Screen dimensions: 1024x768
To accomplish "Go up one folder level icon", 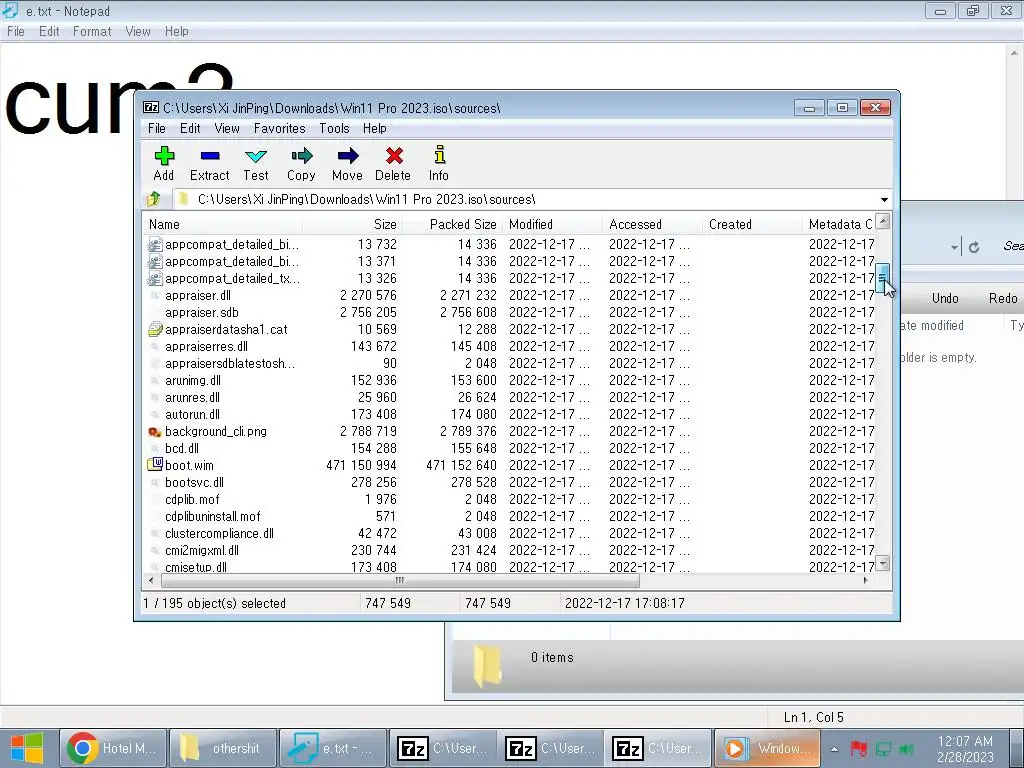I will coord(154,199).
